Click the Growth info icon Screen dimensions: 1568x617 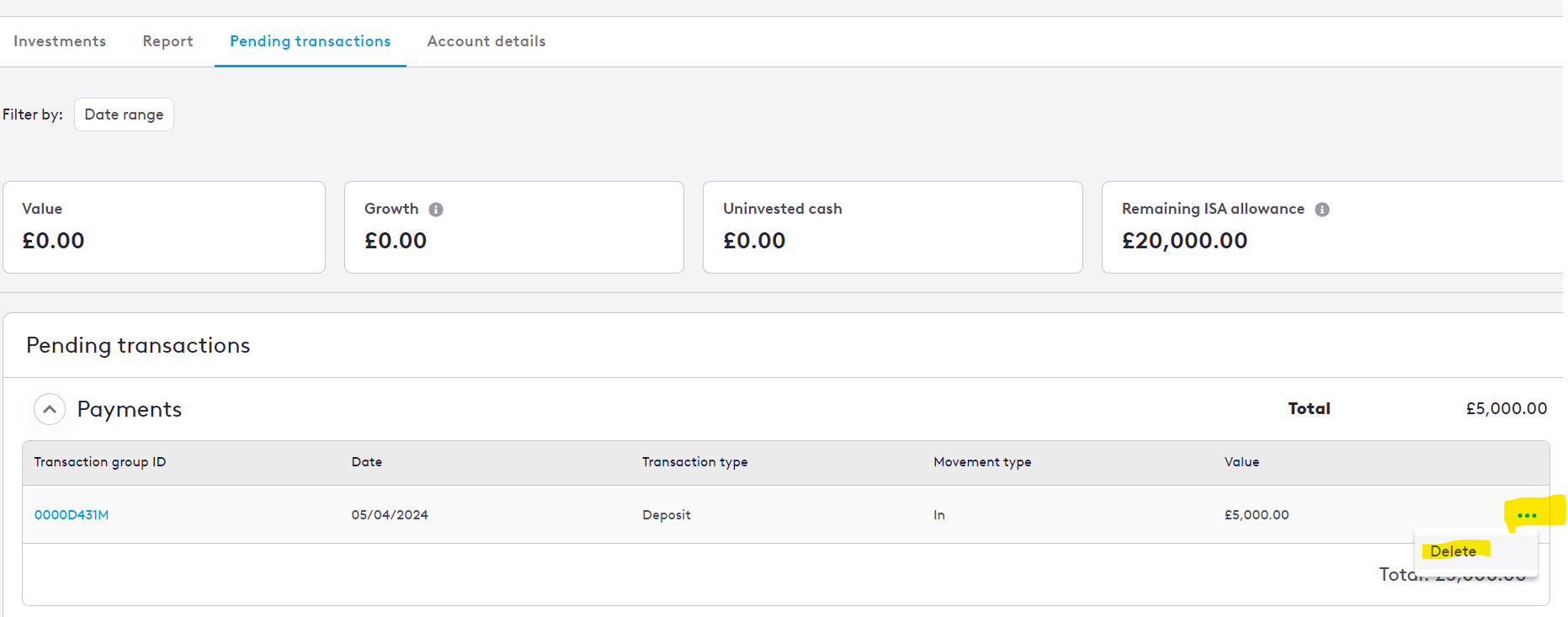coord(436,210)
